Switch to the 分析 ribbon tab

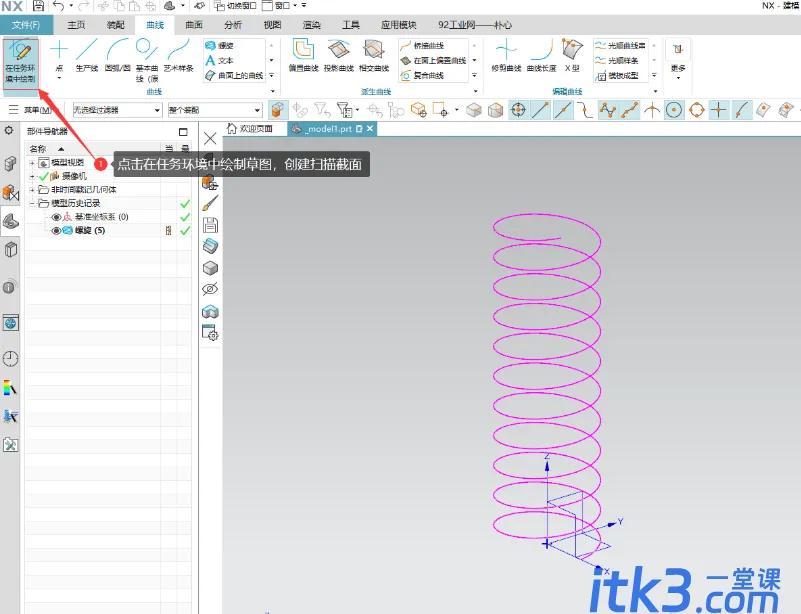pyautogui.click(x=233, y=25)
